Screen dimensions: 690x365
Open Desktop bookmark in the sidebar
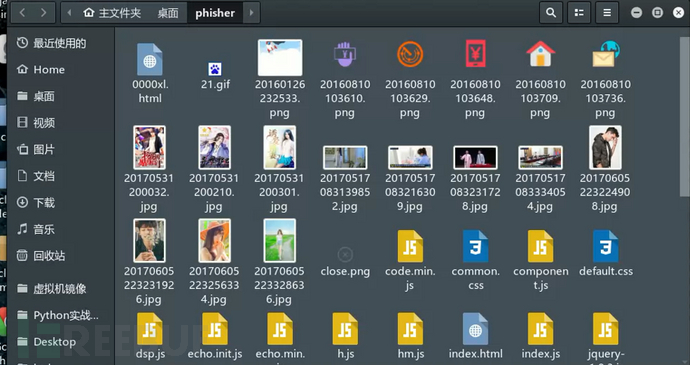[61, 342]
